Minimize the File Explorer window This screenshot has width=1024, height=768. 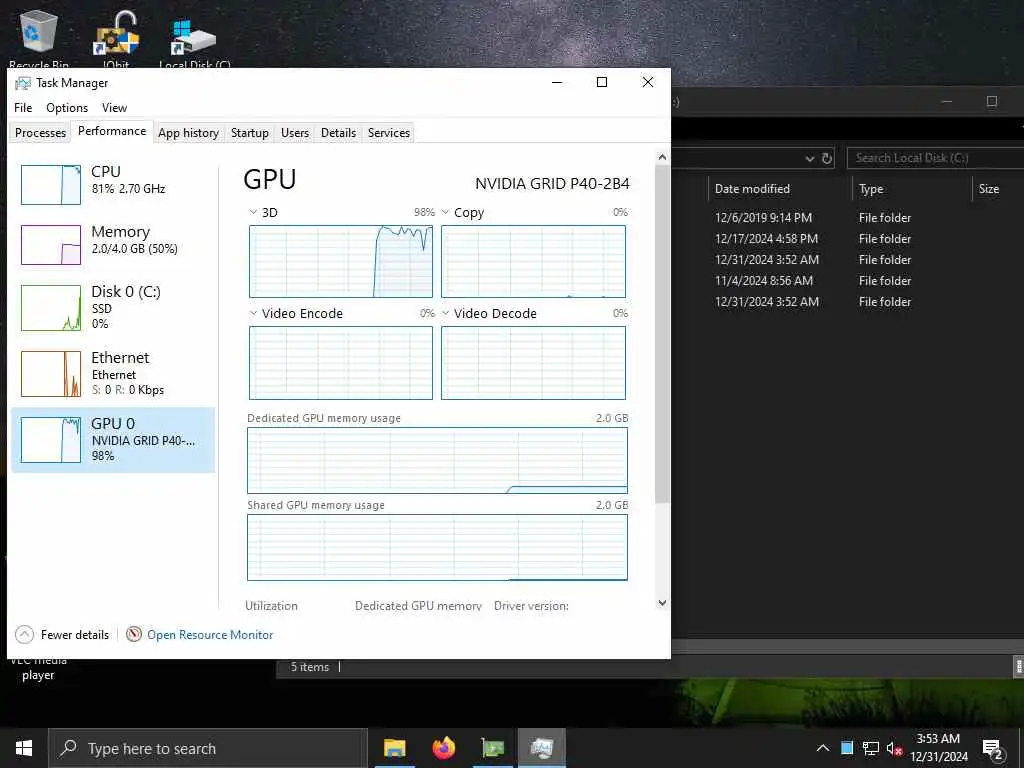coord(947,101)
